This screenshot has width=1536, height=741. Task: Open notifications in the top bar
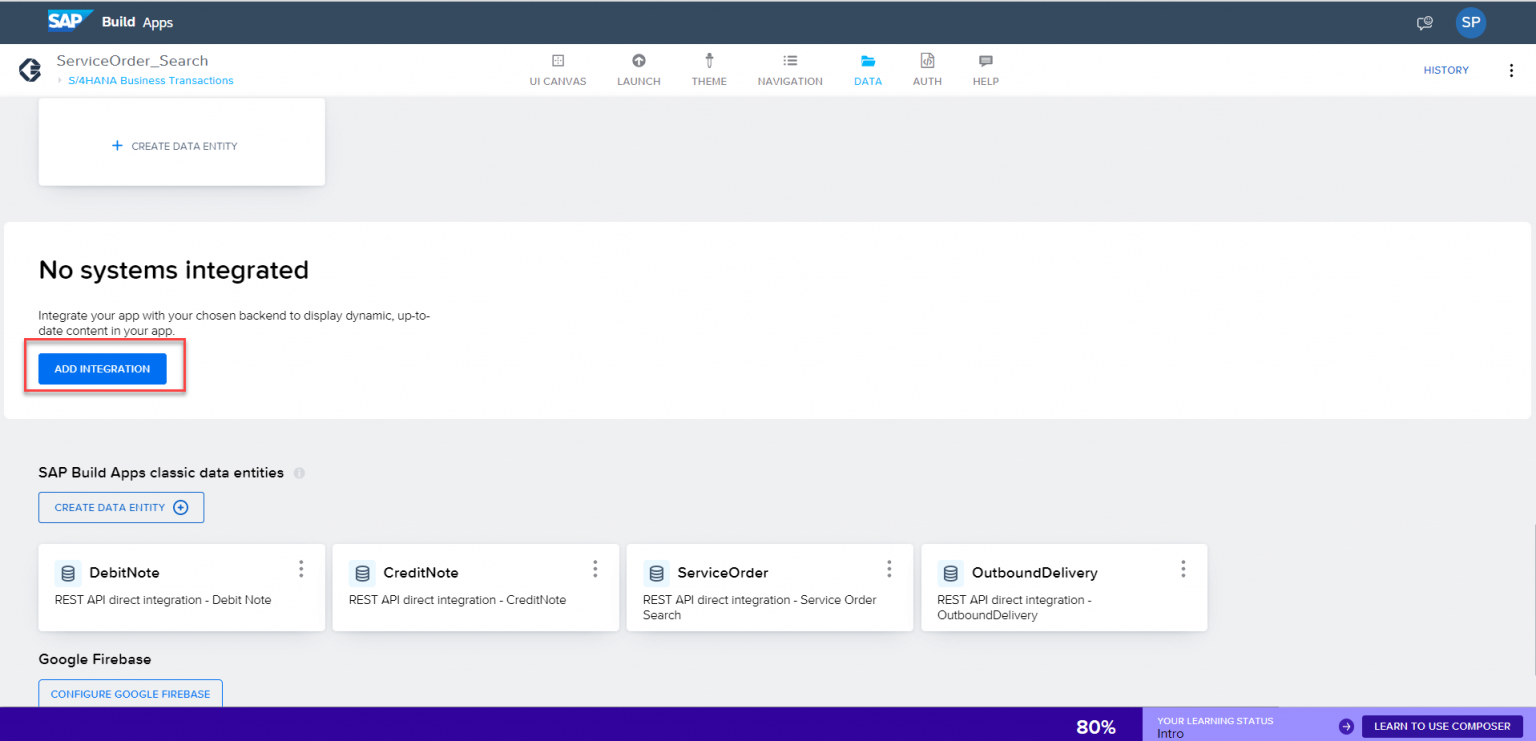pyautogui.click(x=1424, y=22)
